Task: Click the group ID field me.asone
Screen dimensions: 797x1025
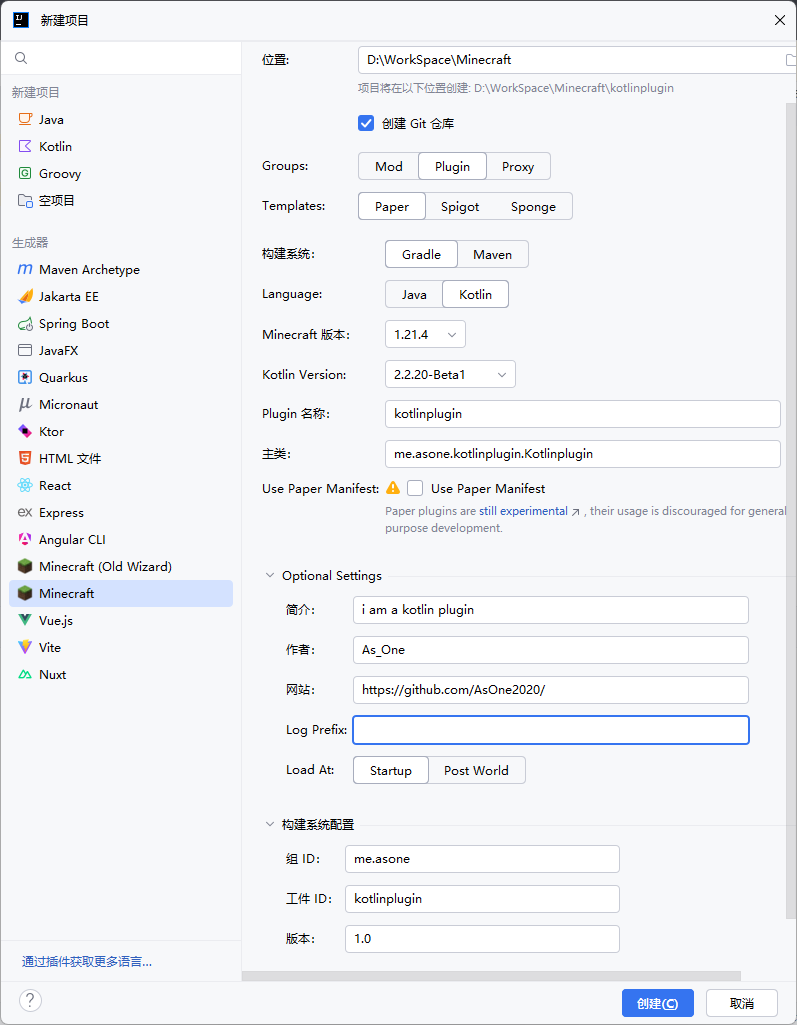Action: pos(482,859)
